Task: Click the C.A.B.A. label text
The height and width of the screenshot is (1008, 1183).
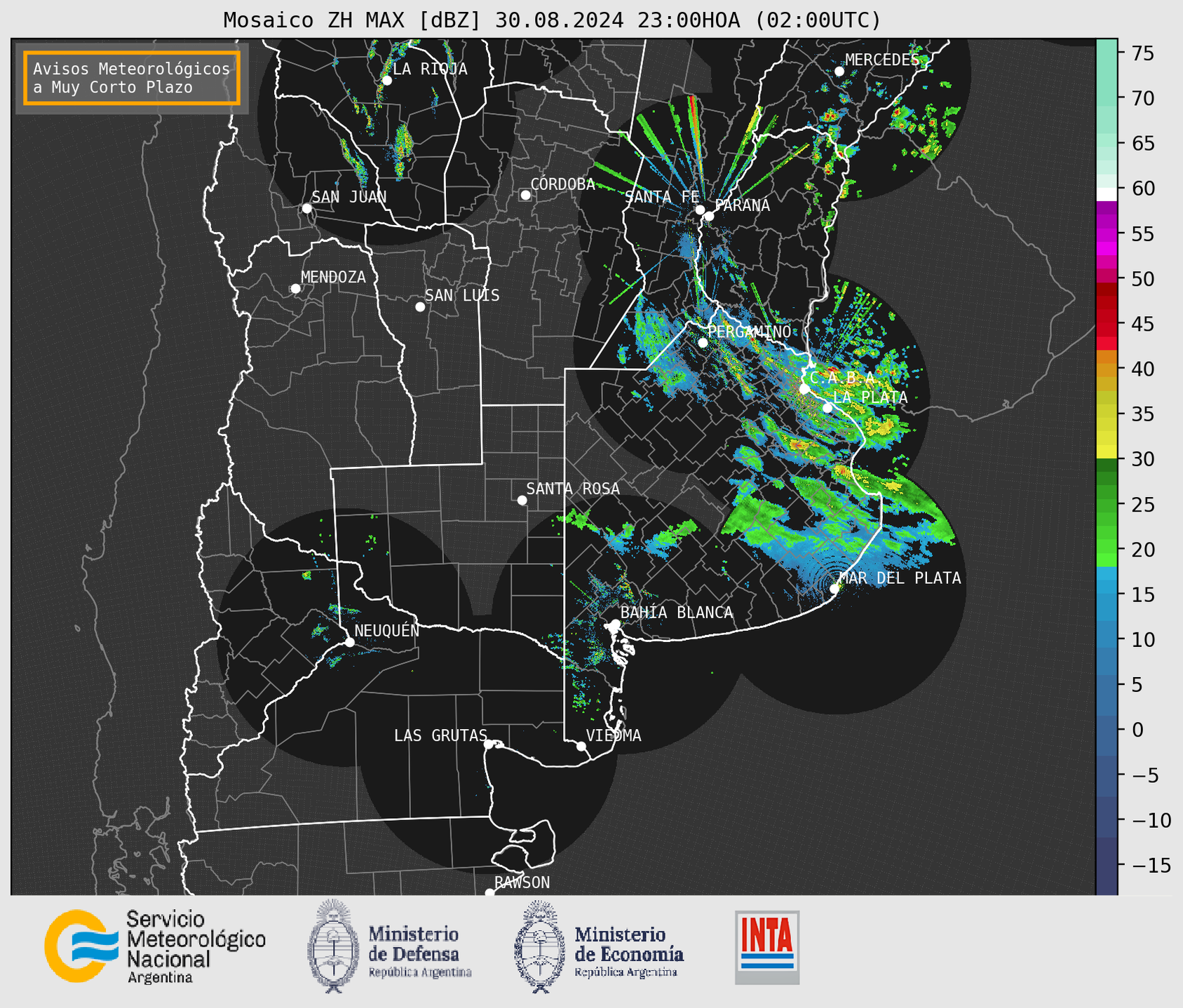Action: (x=842, y=378)
